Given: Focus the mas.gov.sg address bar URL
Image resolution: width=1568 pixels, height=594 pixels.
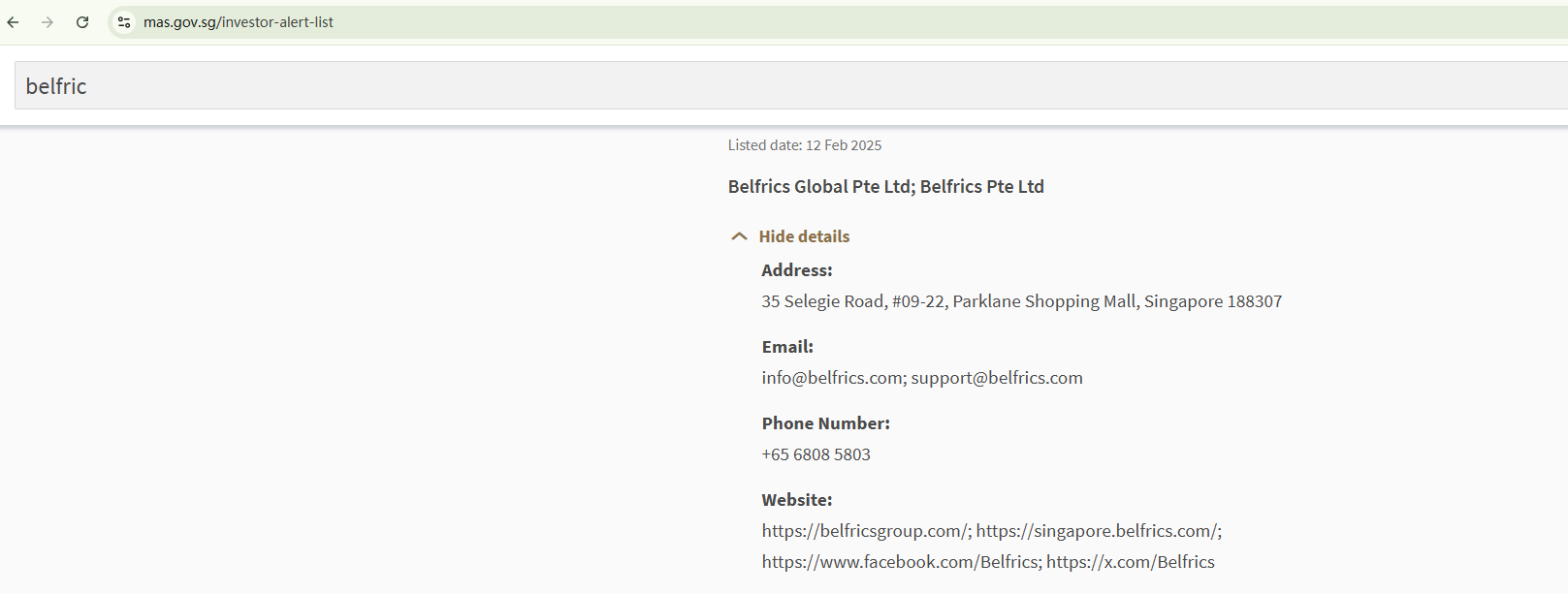Looking at the screenshot, I should tap(239, 22).
